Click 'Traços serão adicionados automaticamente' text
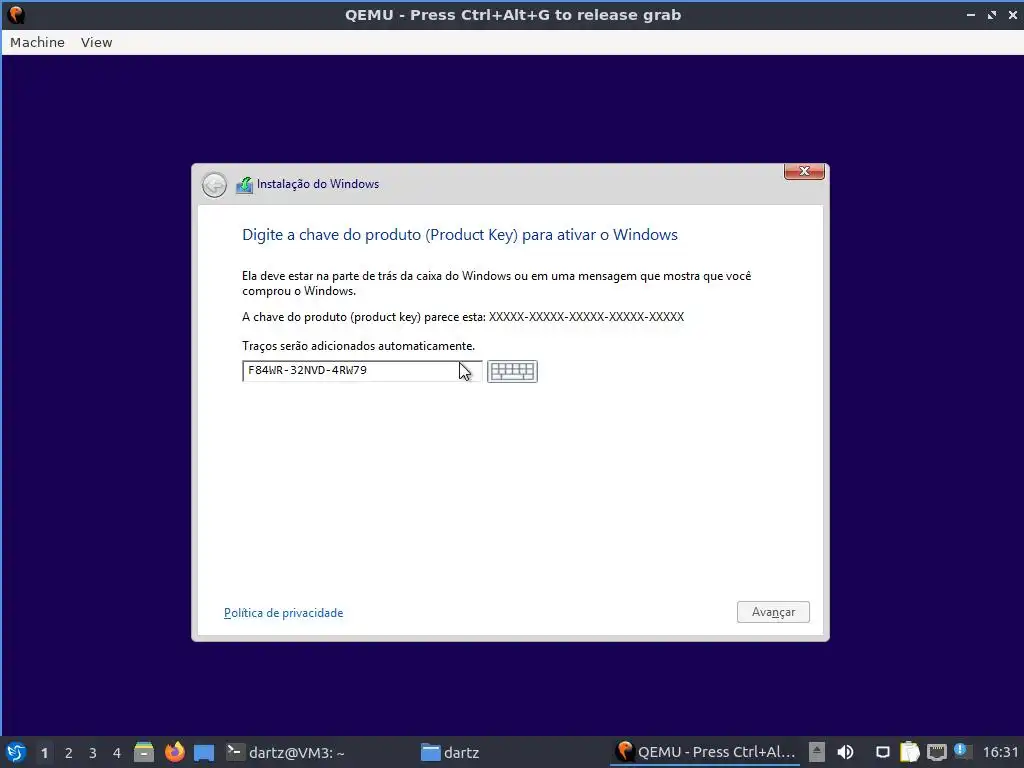This screenshot has width=1024, height=768. tap(359, 346)
